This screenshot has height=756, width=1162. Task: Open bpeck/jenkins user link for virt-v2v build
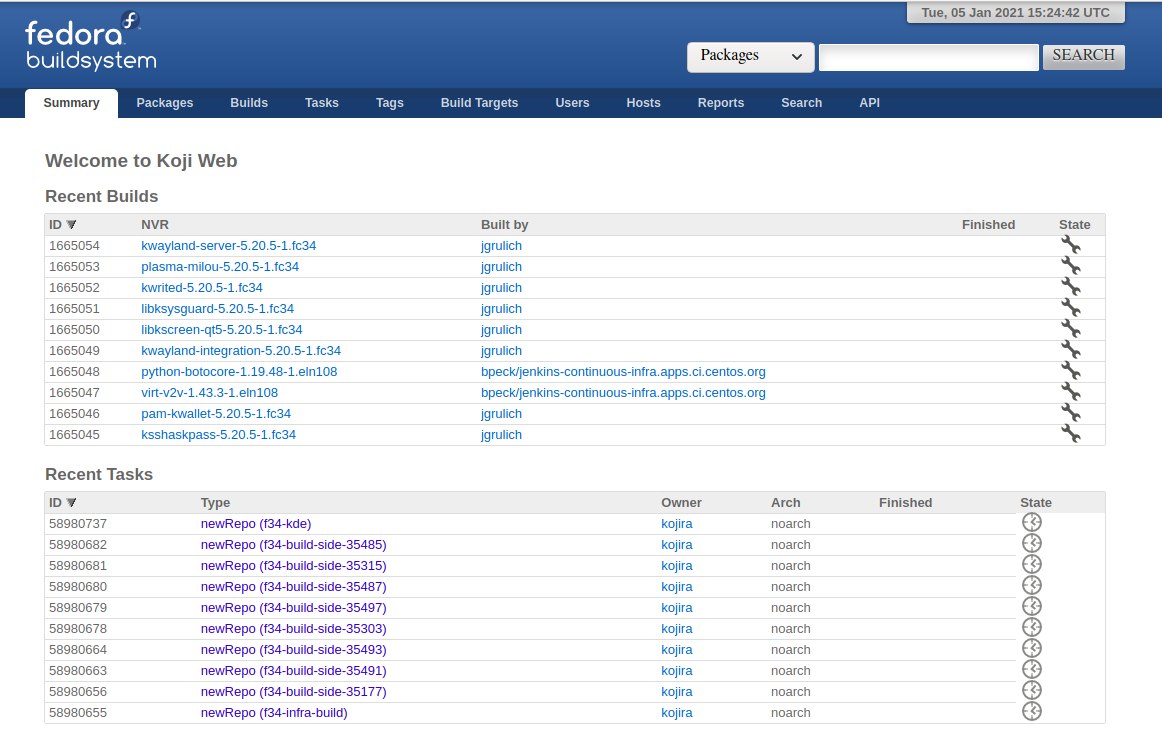(x=623, y=392)
